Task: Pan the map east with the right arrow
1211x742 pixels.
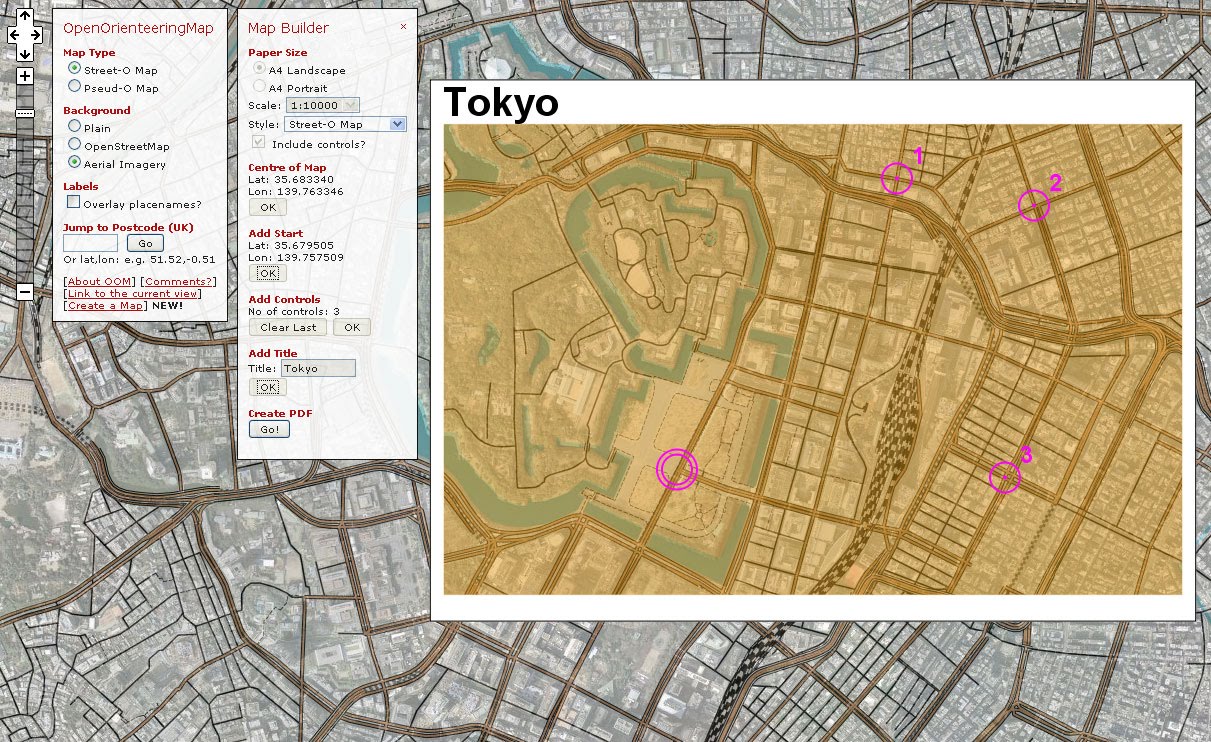Action: point(34,34)
